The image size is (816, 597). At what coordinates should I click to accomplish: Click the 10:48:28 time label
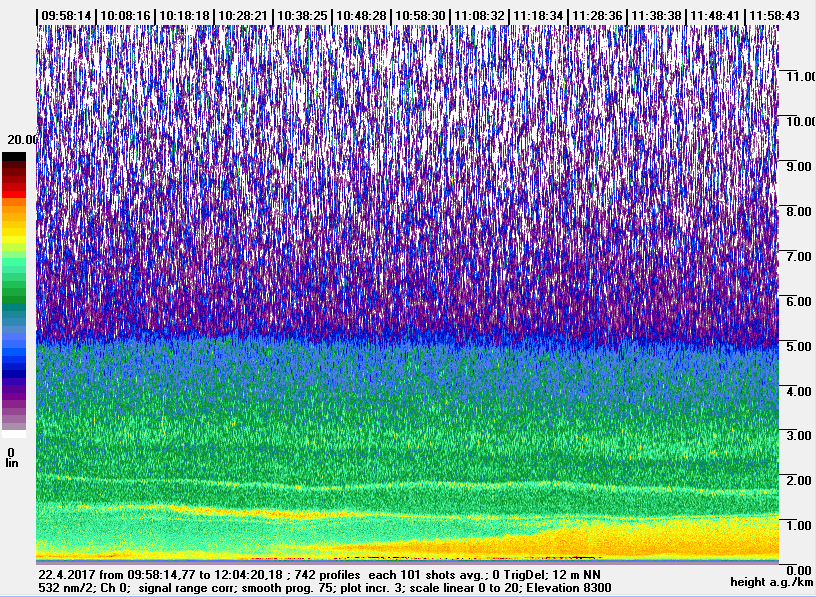[x=361, y=16]
